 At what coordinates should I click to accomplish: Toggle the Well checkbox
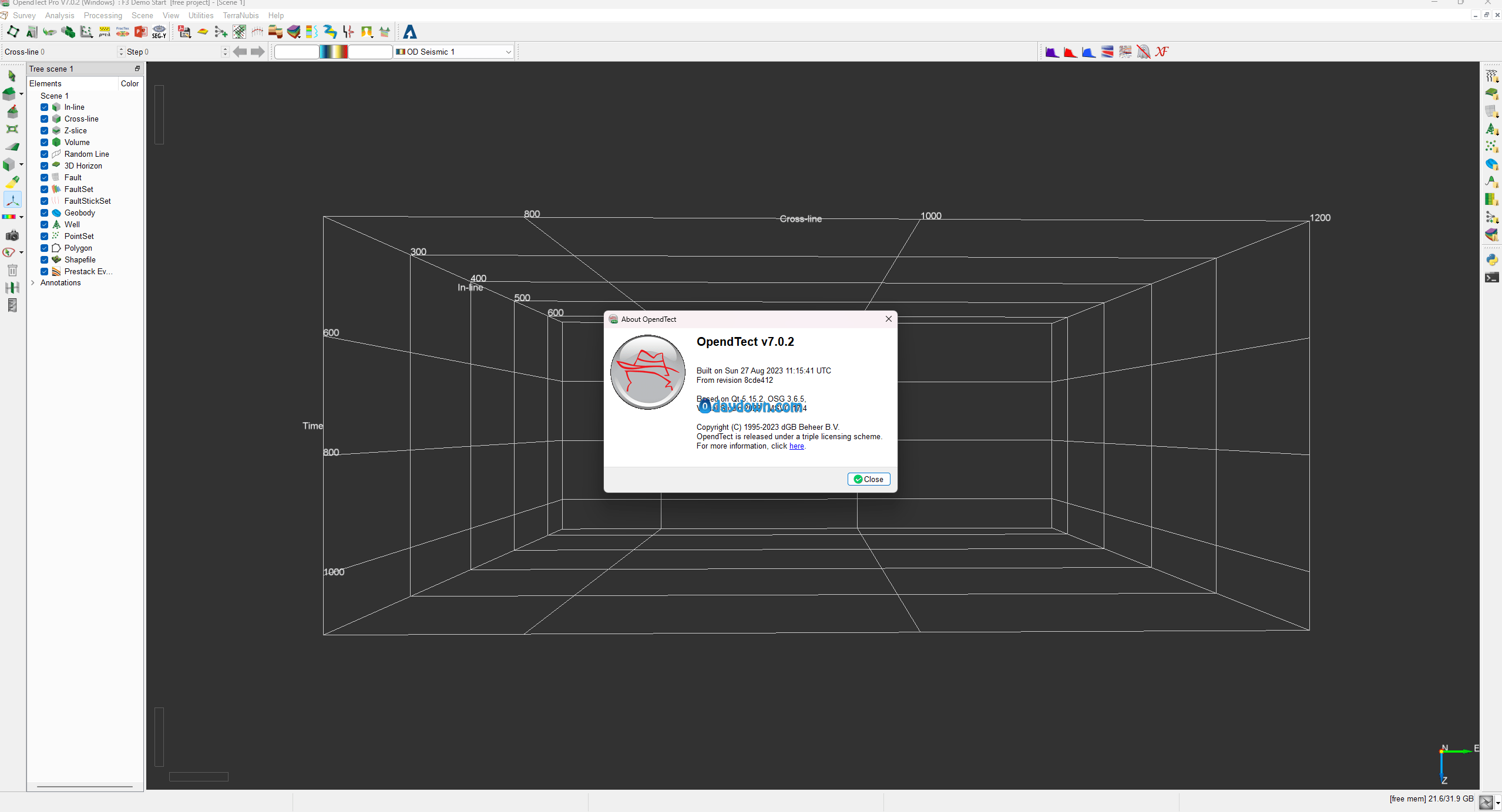click(45, 224)
